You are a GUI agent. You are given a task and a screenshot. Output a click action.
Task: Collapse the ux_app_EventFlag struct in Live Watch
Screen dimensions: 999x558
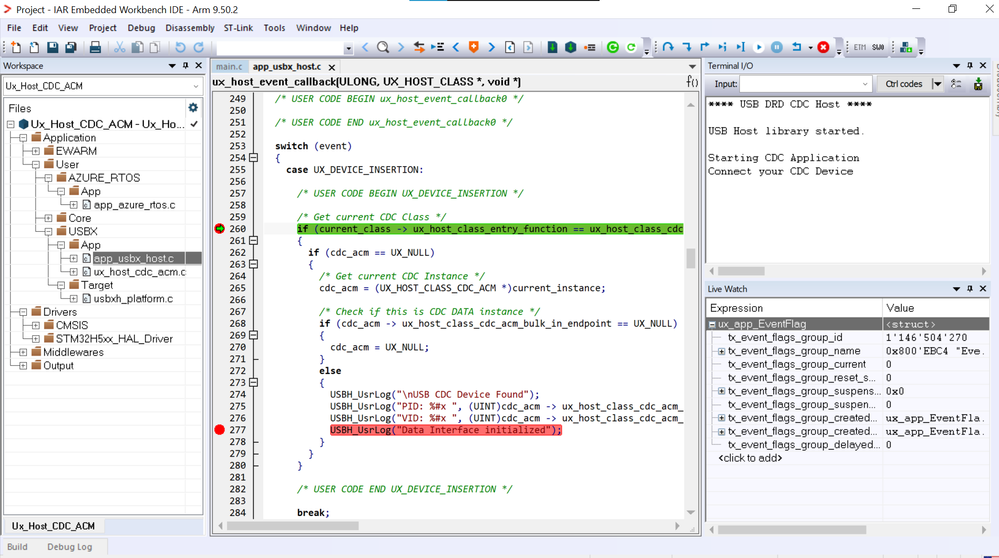point(712,324)
